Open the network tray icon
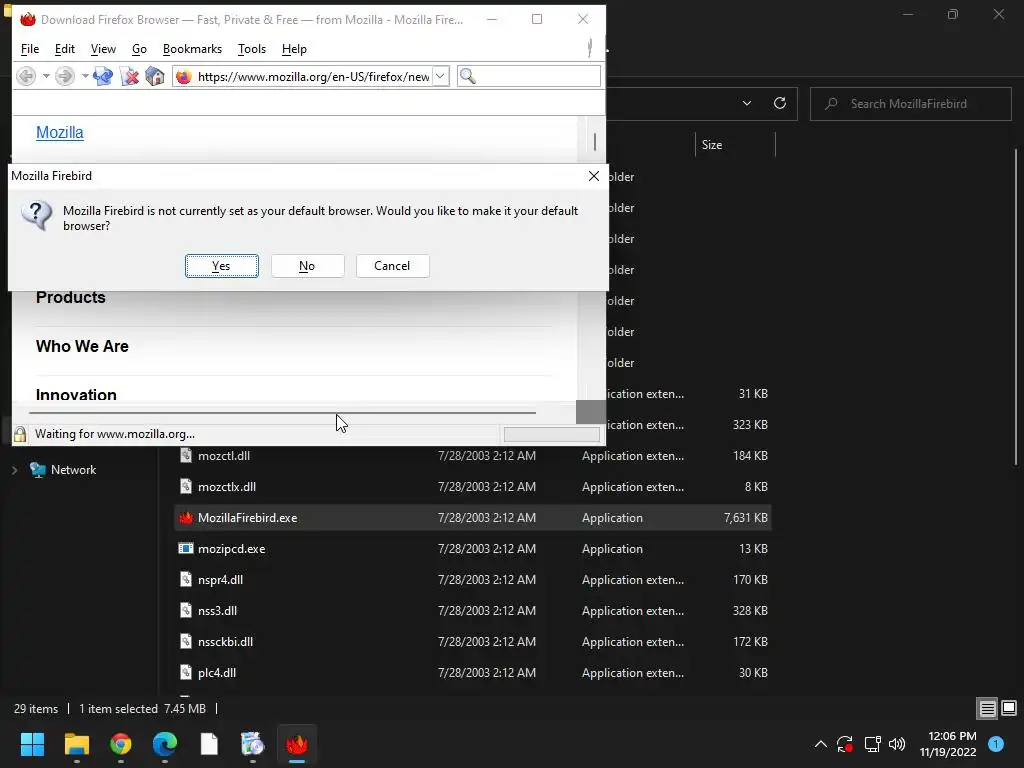 coord(872,744)
